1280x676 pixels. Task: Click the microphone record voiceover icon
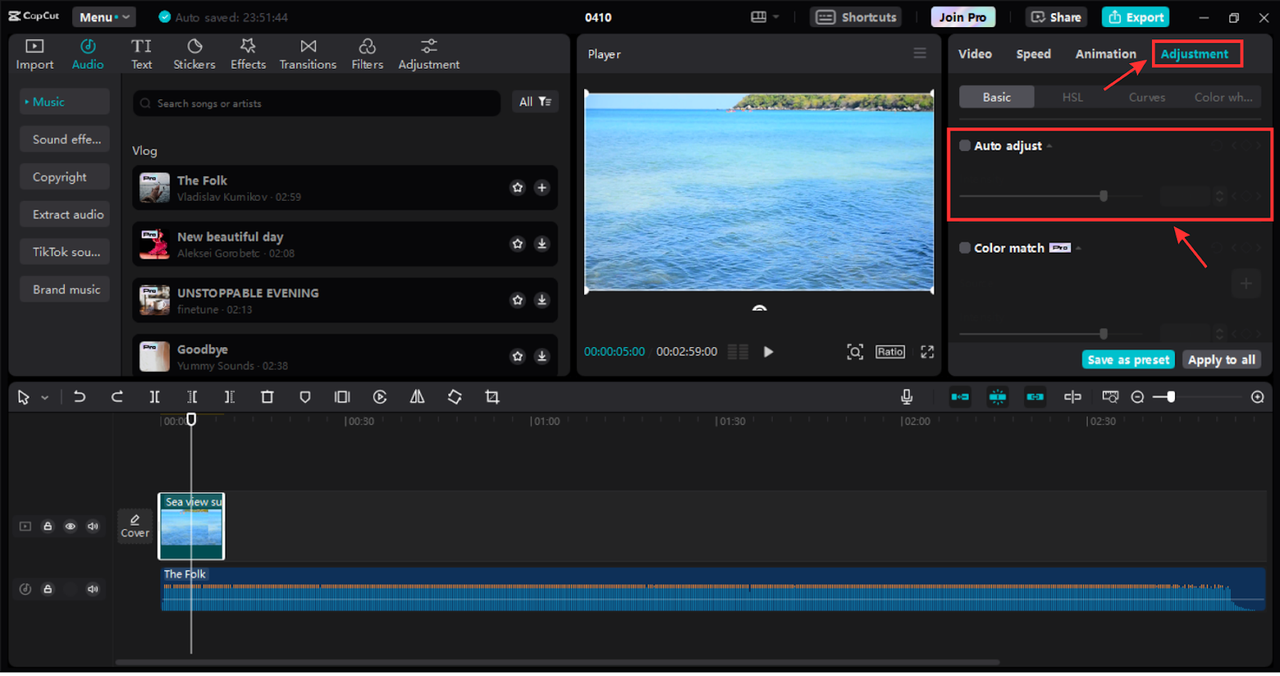[x=906, y=397]
